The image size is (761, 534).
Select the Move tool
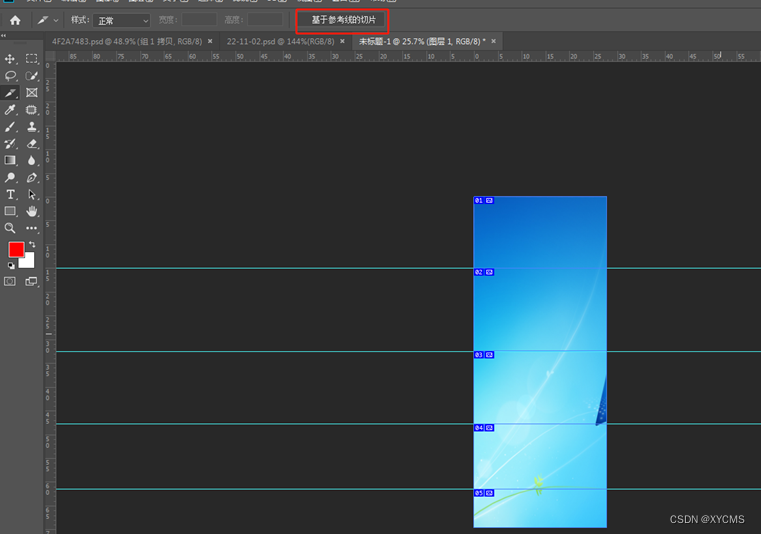pos(10,59)
